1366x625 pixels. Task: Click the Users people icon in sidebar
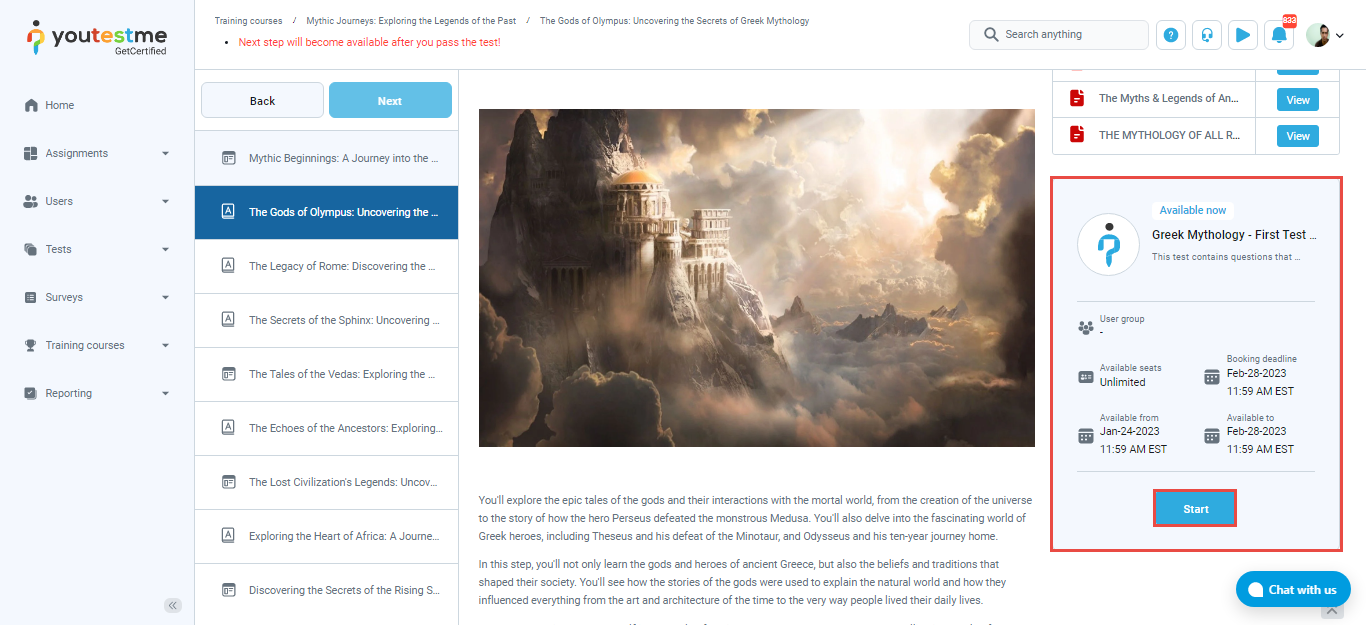[x=31, y=201]
